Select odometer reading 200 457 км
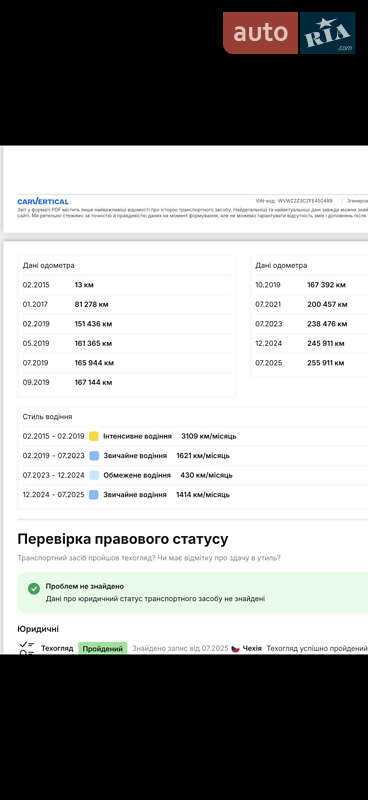 pyautogui.click(x=327, y=304)
